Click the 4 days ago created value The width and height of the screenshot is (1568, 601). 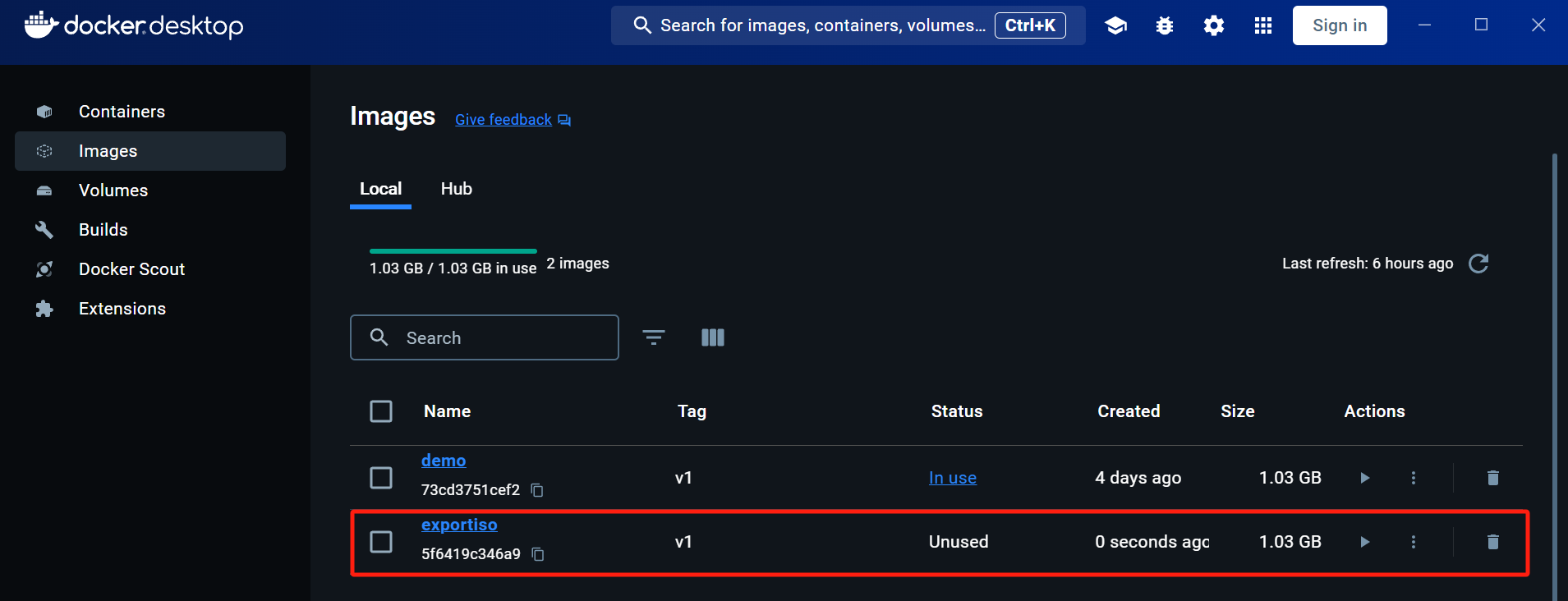click(1138, 478)
